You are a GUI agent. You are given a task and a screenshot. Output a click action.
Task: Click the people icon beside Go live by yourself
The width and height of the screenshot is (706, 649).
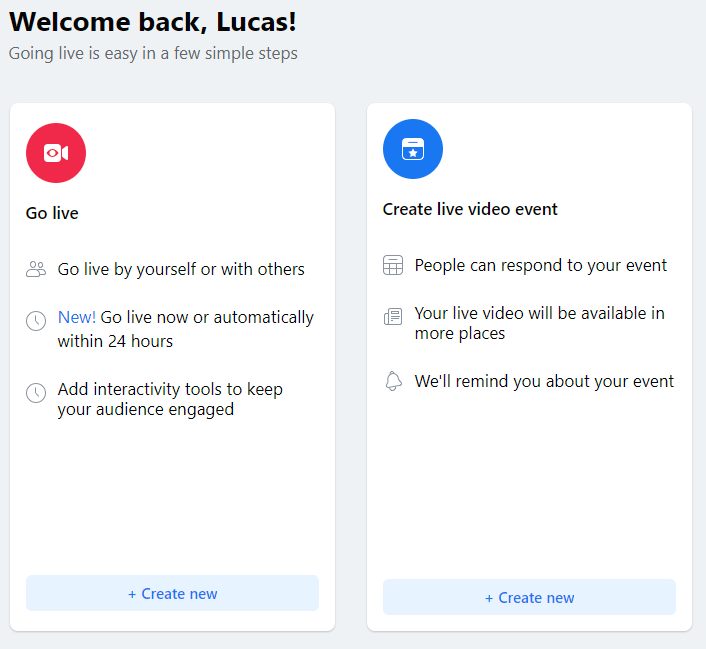click(36, 269)
